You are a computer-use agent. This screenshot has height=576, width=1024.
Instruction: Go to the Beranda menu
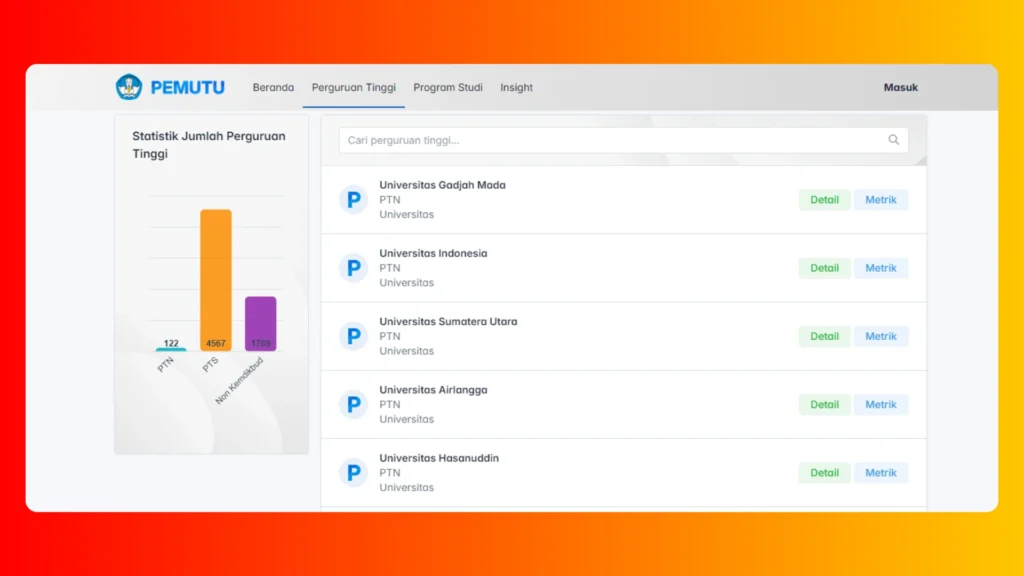coord(273,88)
